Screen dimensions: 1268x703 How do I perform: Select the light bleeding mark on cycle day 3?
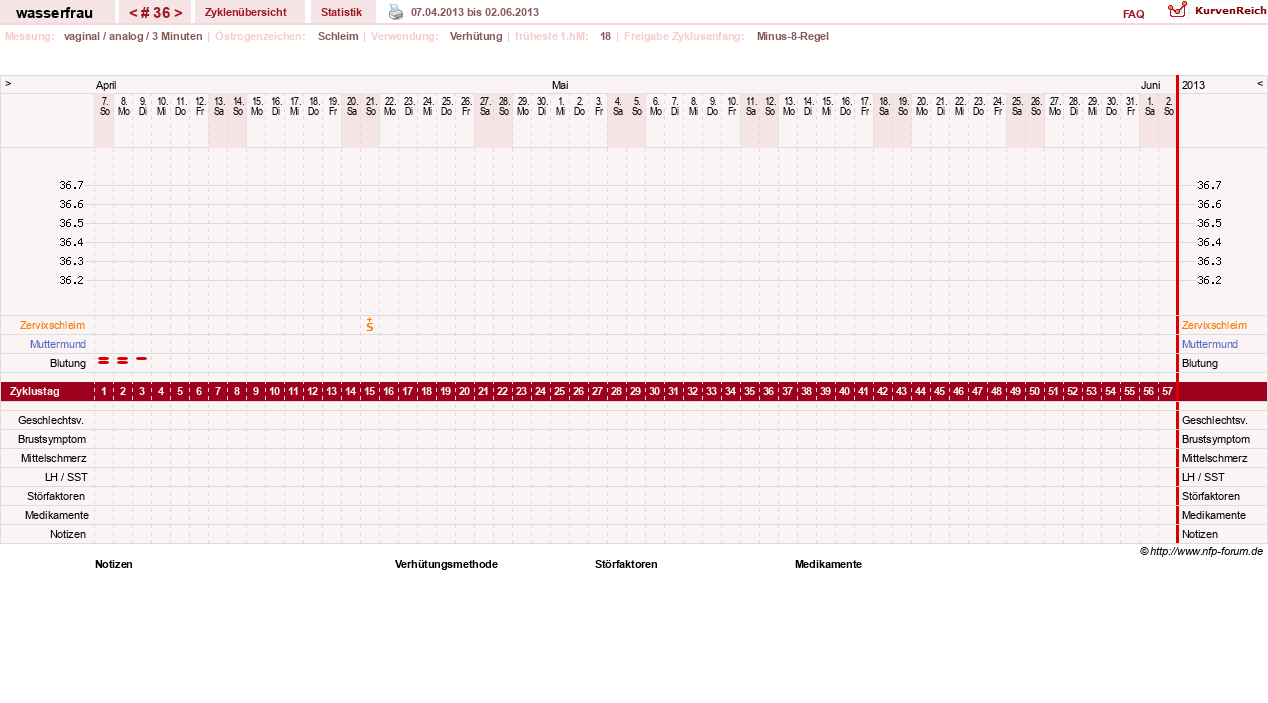[x=142, y=358]
